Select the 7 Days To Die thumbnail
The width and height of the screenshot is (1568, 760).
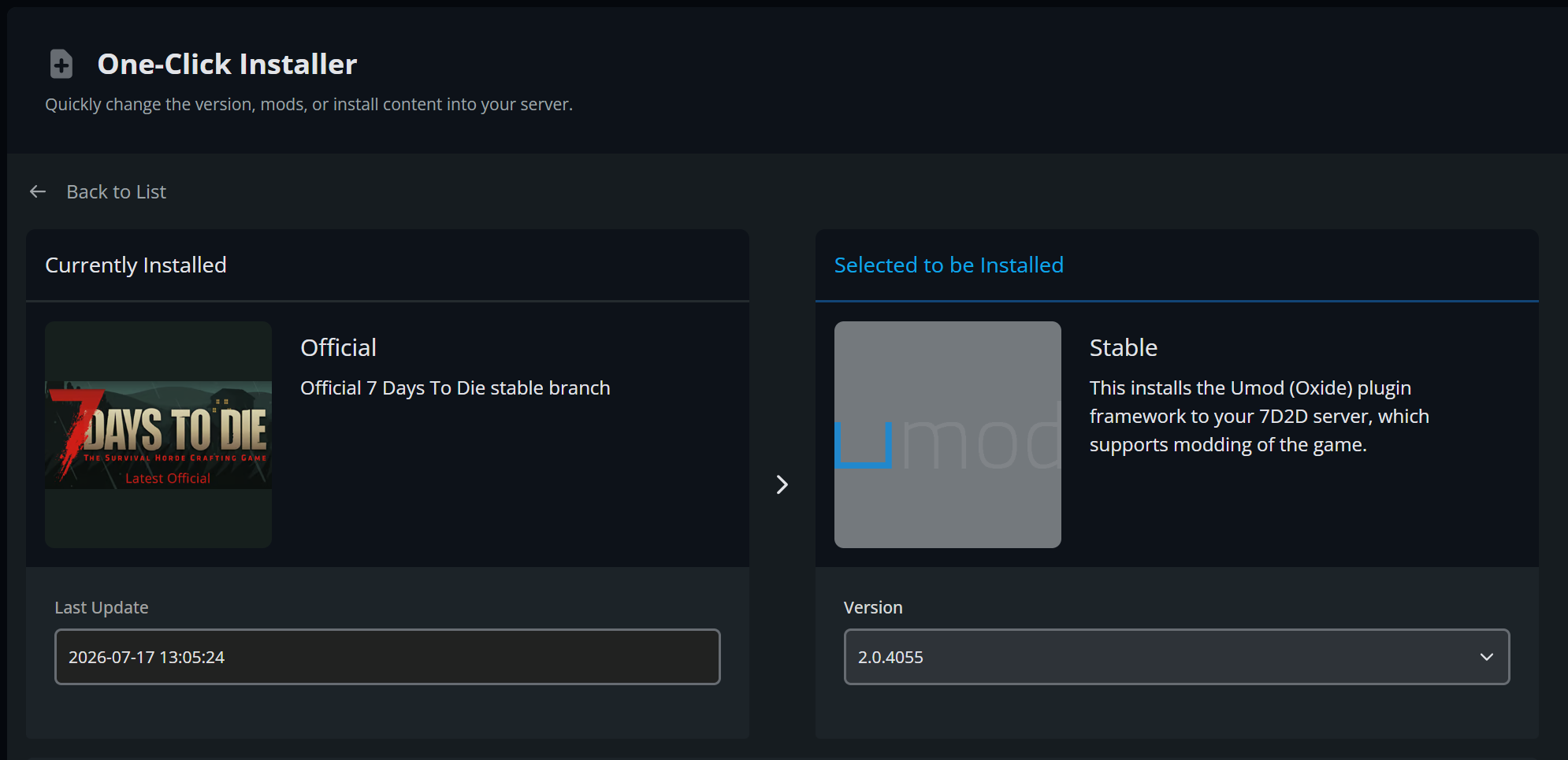click(158, 435)
